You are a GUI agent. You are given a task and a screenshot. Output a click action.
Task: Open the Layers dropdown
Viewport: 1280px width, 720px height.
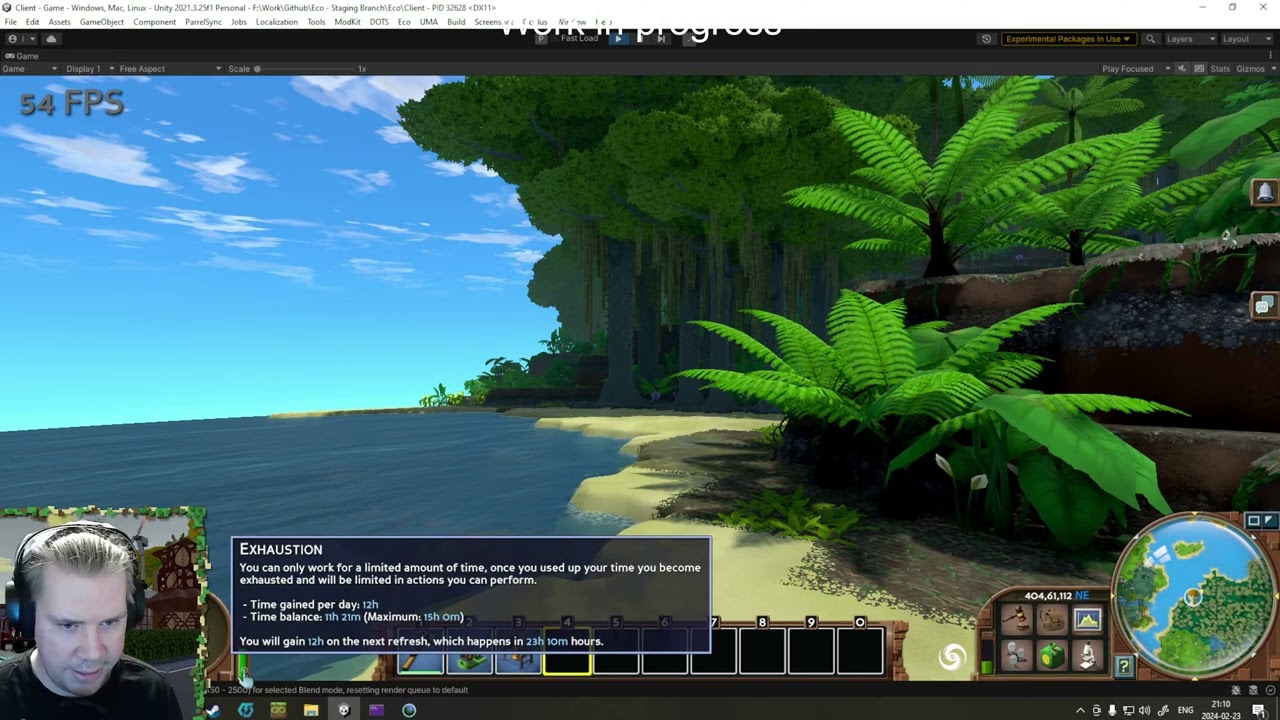[x=1189, y=39]
